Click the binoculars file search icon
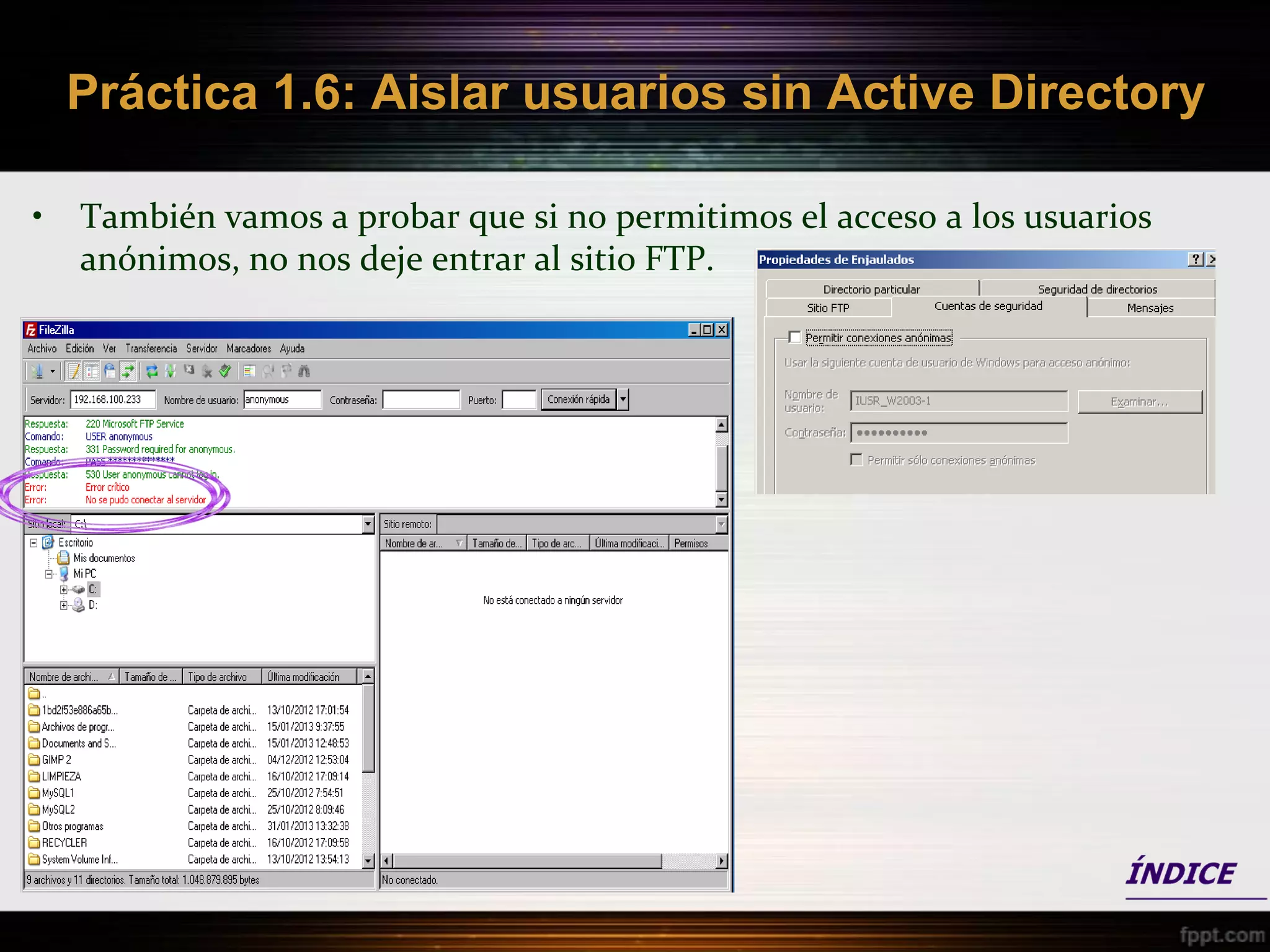The height and width of the screenshot is (952, 1270). 304,371
